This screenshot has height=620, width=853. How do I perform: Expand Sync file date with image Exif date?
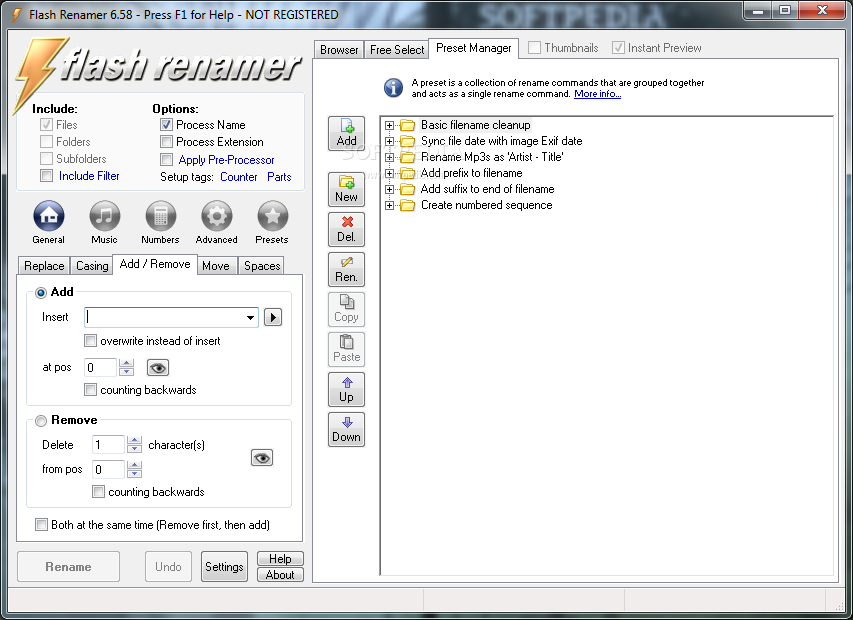click(x=389, y=141)
